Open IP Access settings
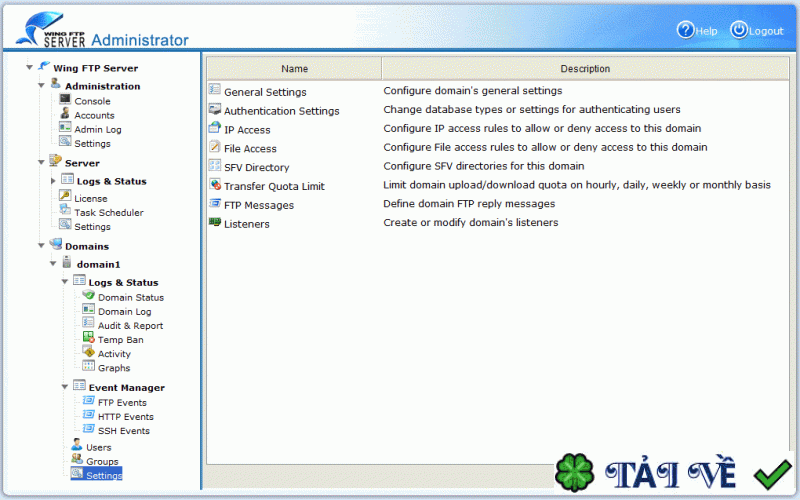This screenshot has height=500, width=800. tap(247, 130)
